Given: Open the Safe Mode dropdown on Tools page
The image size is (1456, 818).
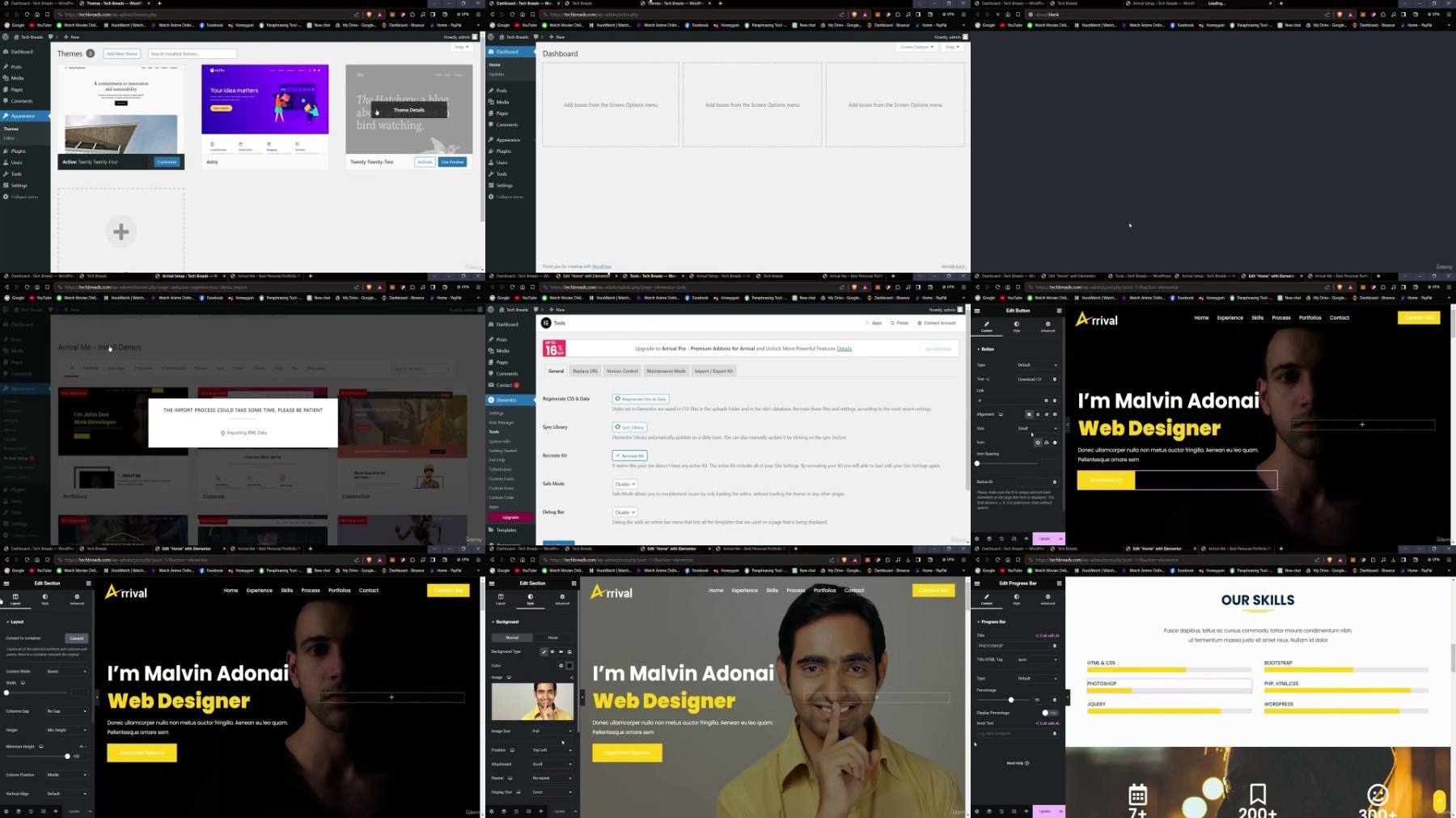Looking at the screenshot, I should click(x=624, y=484).
